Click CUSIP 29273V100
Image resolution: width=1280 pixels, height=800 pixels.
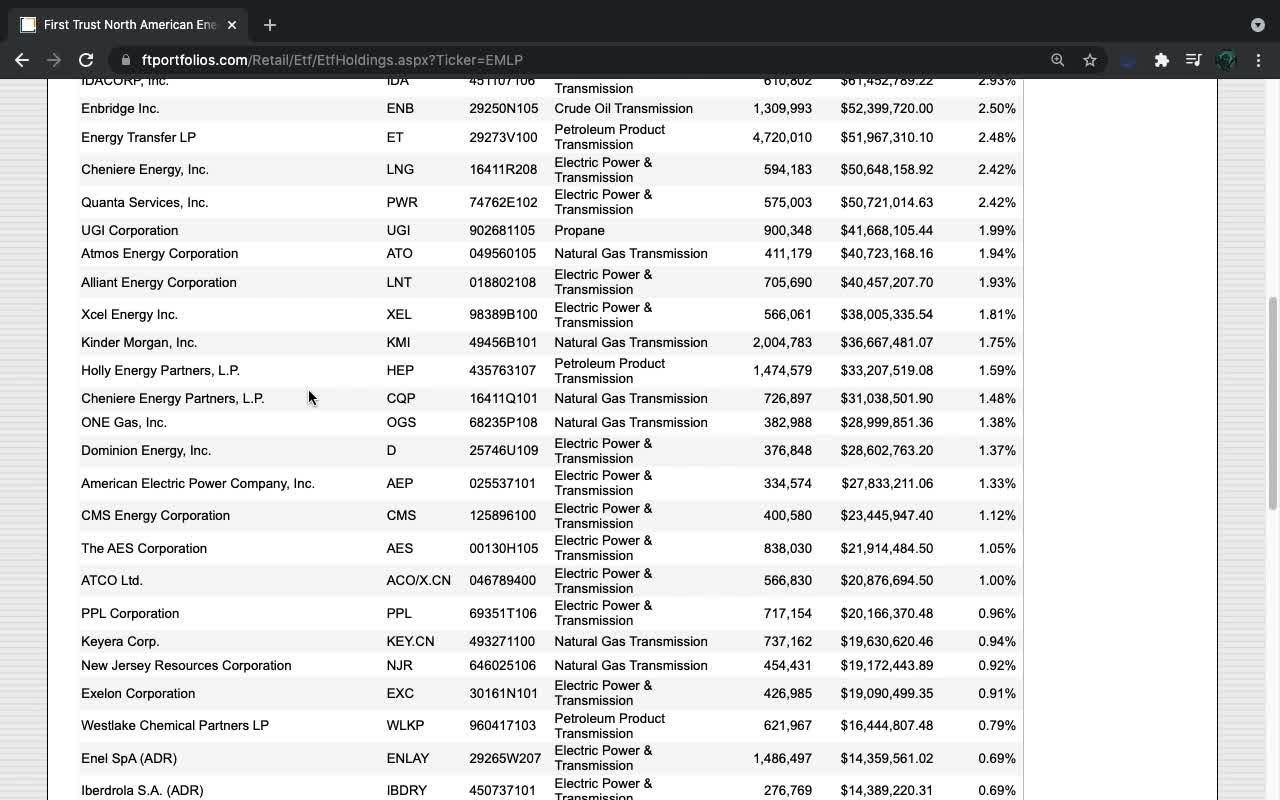503,137
